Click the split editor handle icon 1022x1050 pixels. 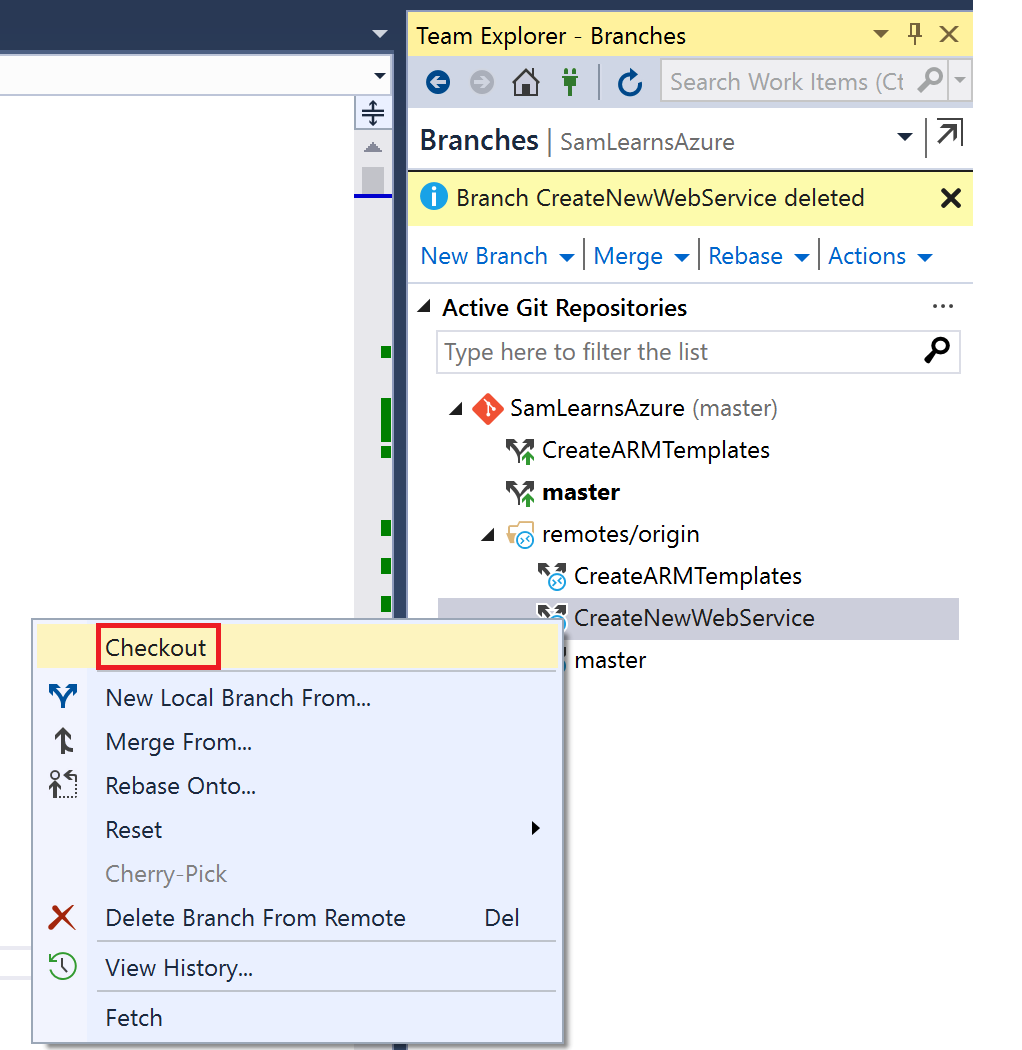pos(372,113)
